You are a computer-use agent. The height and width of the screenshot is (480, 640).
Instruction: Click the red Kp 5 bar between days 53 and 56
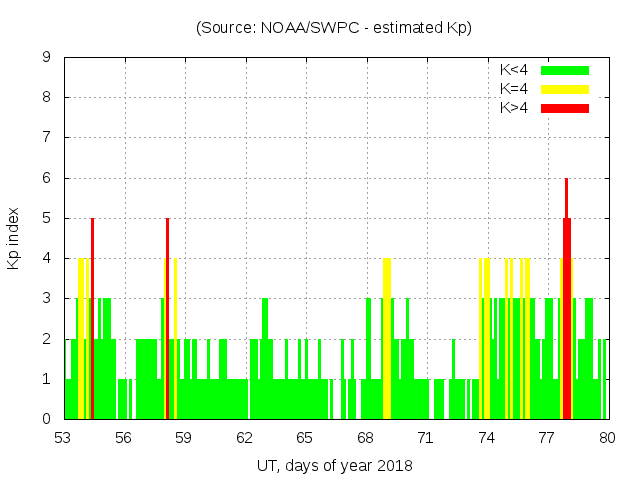point(92,320)
